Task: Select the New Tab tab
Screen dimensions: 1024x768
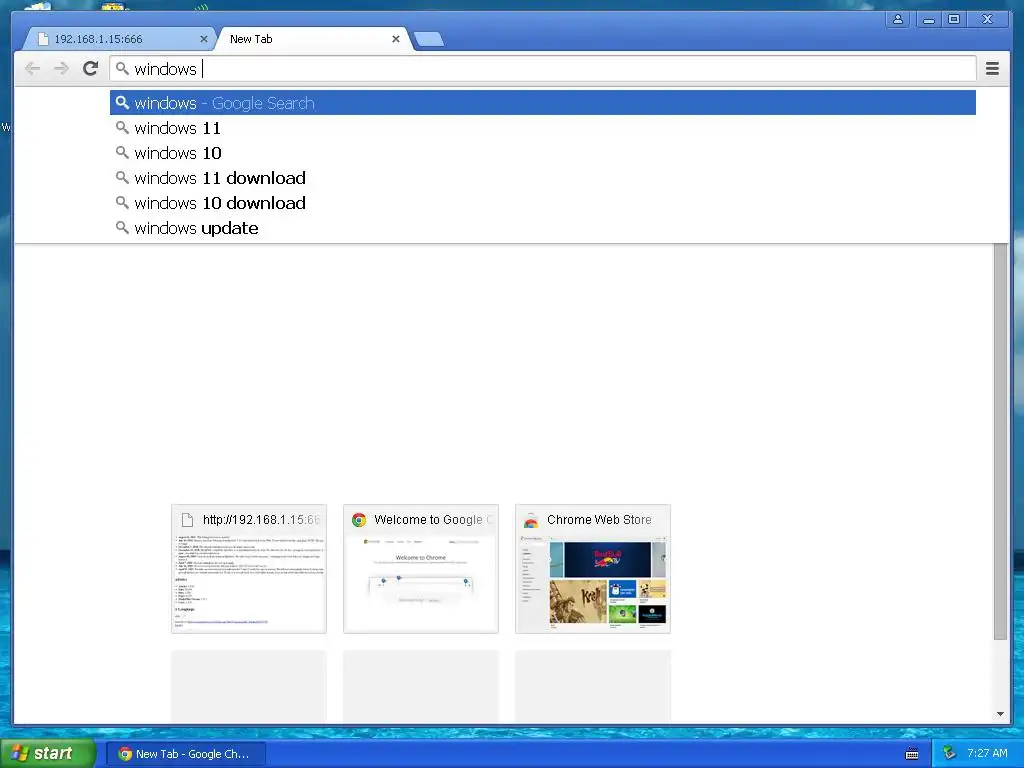Action: point(312,39)
